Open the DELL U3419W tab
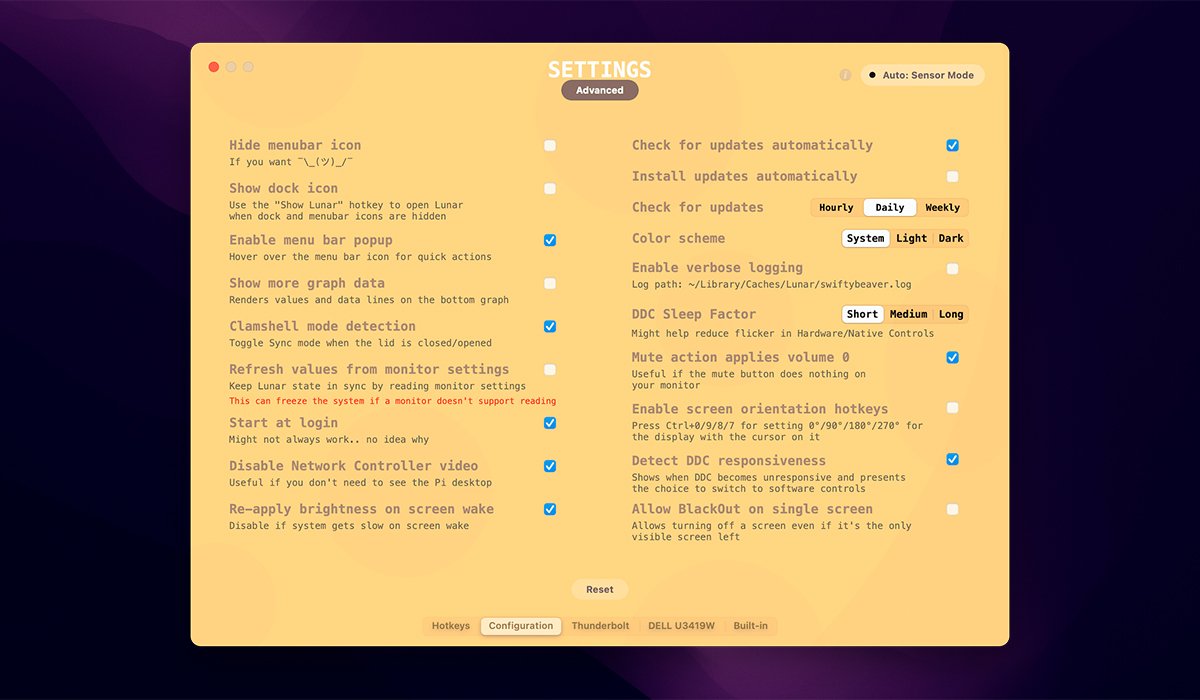The image size is (1200, 700). tap(681, 626)
